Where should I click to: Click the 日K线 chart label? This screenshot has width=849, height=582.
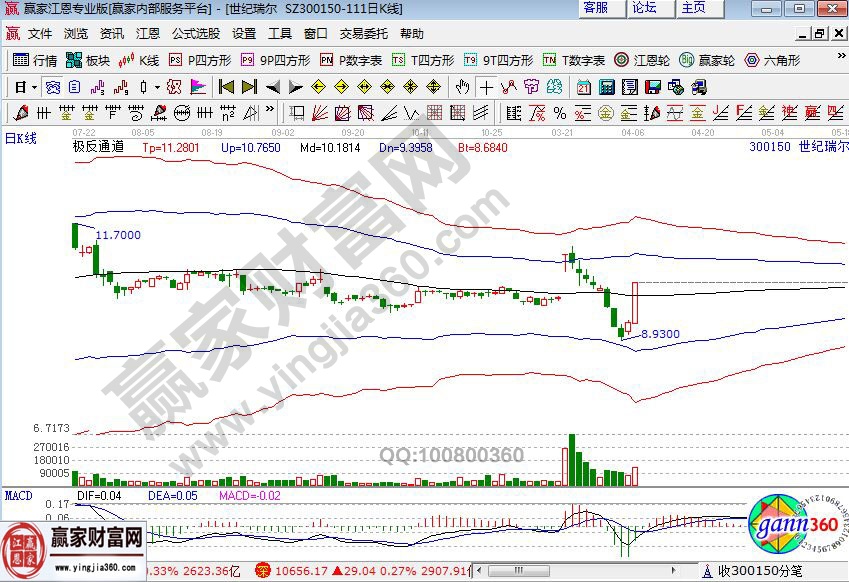coord(22,137)
